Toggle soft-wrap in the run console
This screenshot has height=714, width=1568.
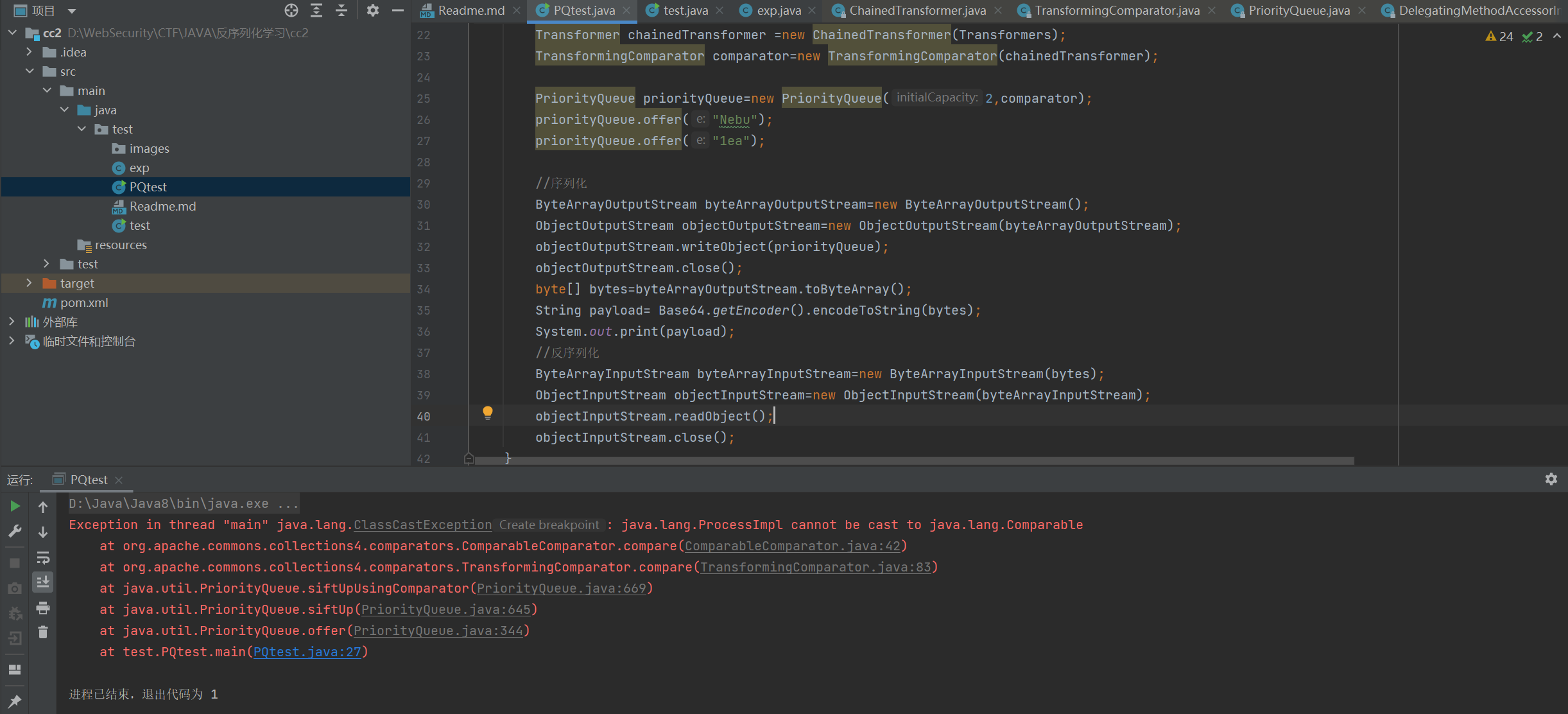click(43, 557)
